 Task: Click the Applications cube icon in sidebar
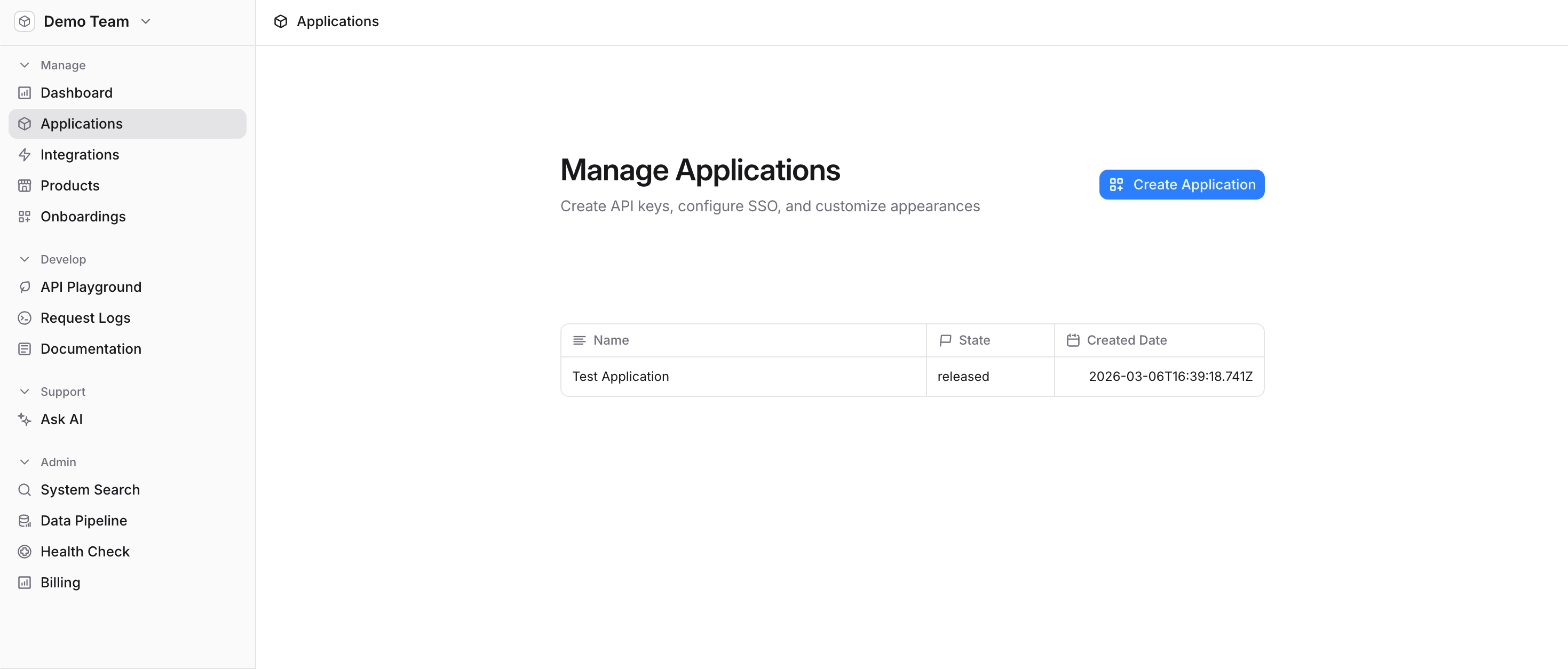[25, 124]
